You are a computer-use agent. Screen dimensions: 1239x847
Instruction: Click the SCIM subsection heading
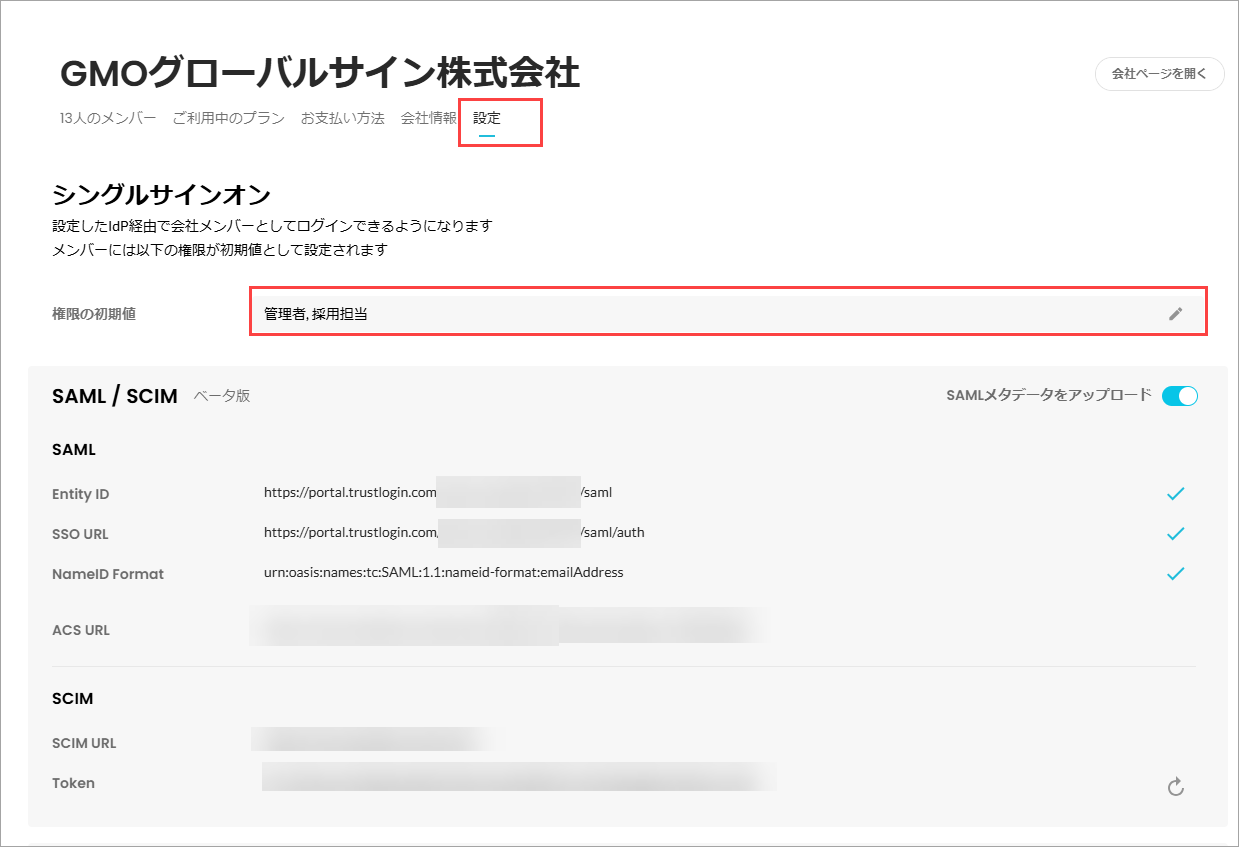(x=72, y=698)
